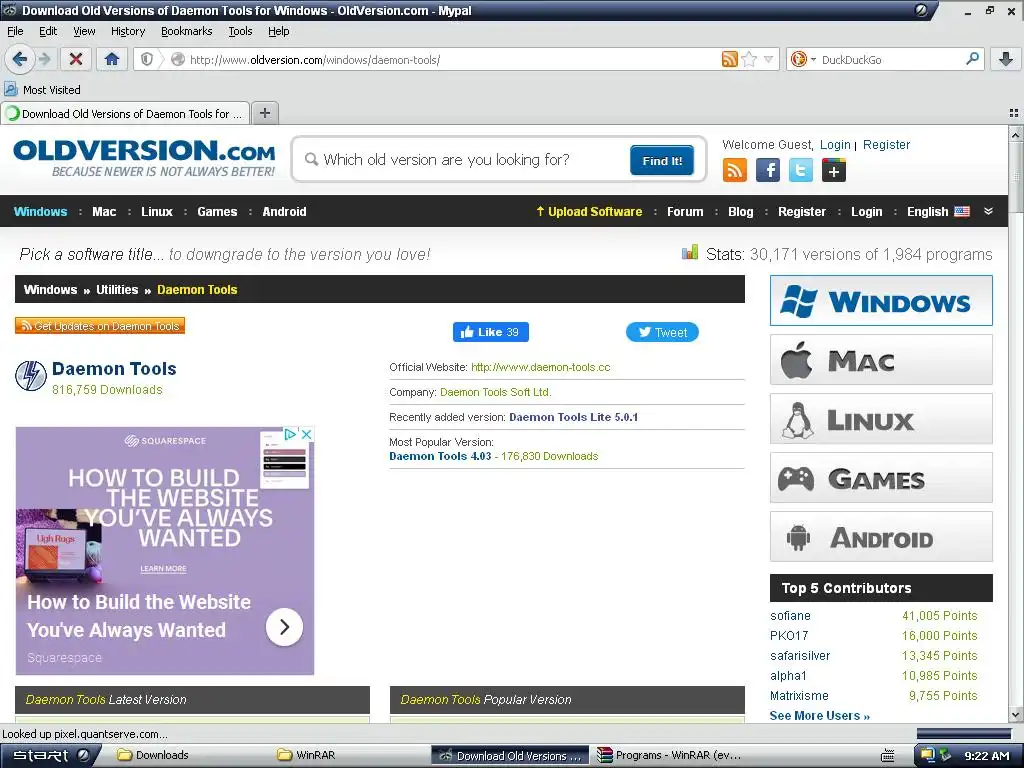
Task: Select Android in the black nav bar
Action: (x=284, y=212)
